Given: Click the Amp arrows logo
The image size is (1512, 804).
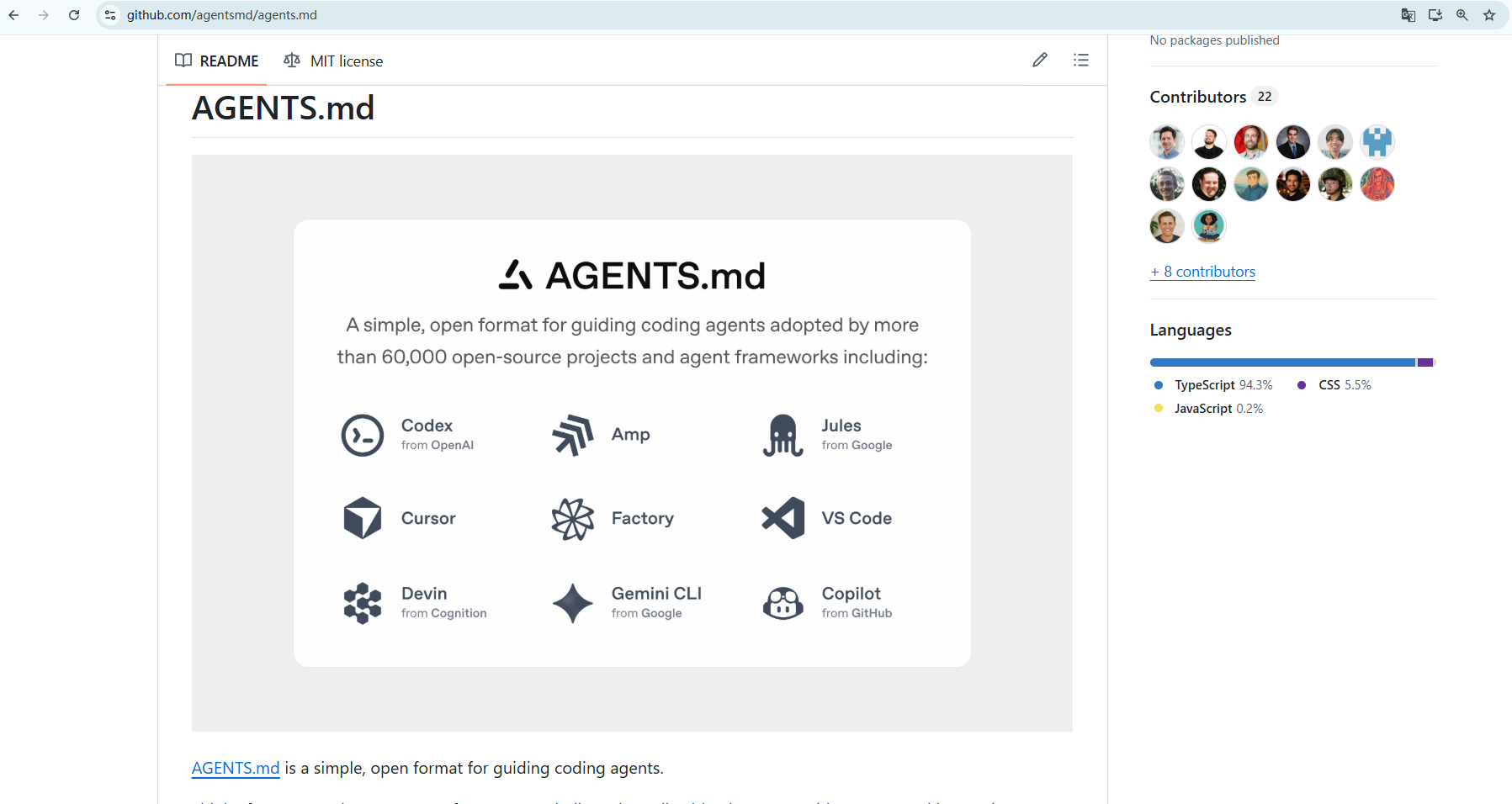Looking at the screenshot, I should coord(573,435).
